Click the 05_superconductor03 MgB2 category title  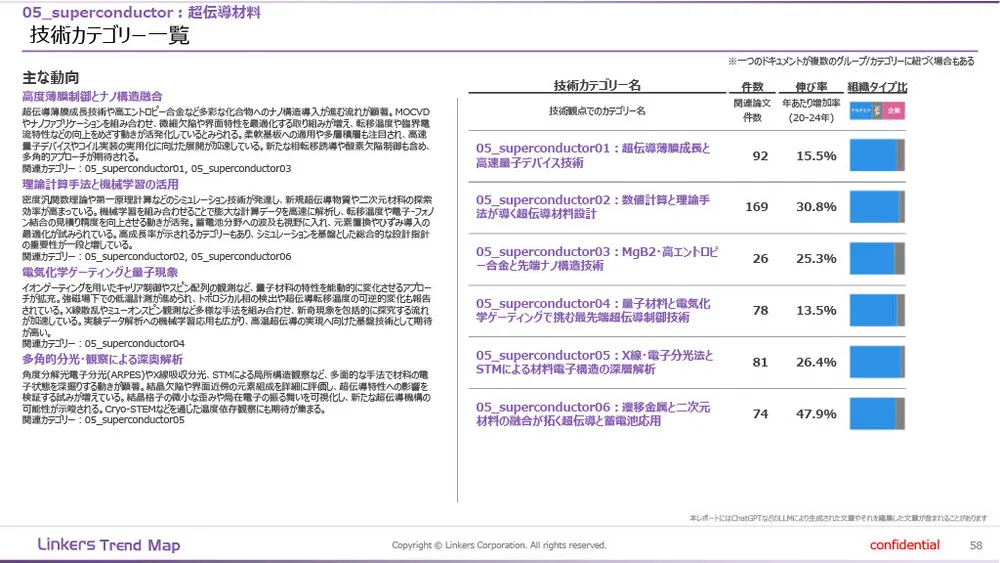tap(597, 258)
